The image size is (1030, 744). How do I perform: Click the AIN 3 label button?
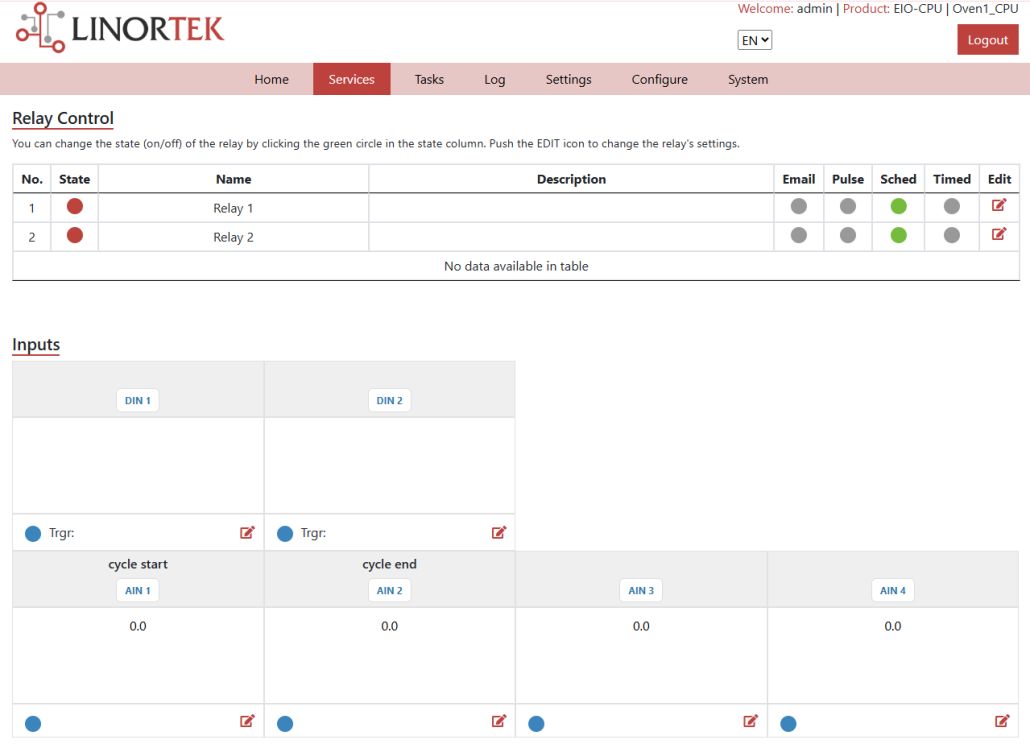(641, 590)
